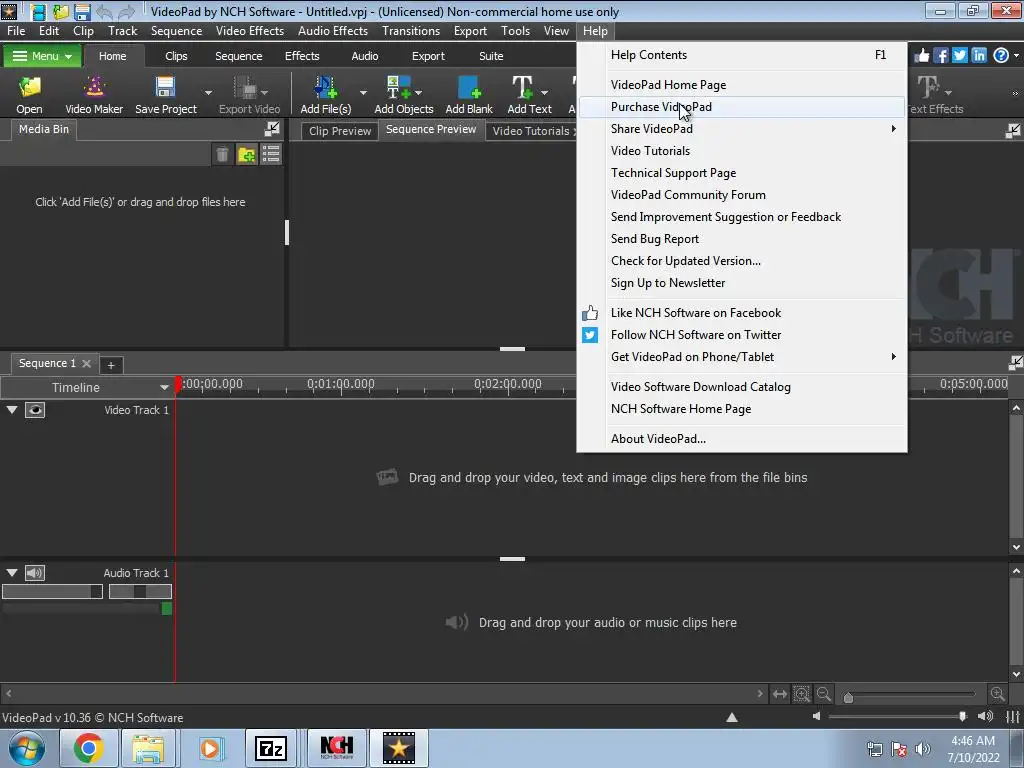Mute Audio Track 1 speaker toggle
This screenshot has height=768, width=1024.
tap(35, 573)
